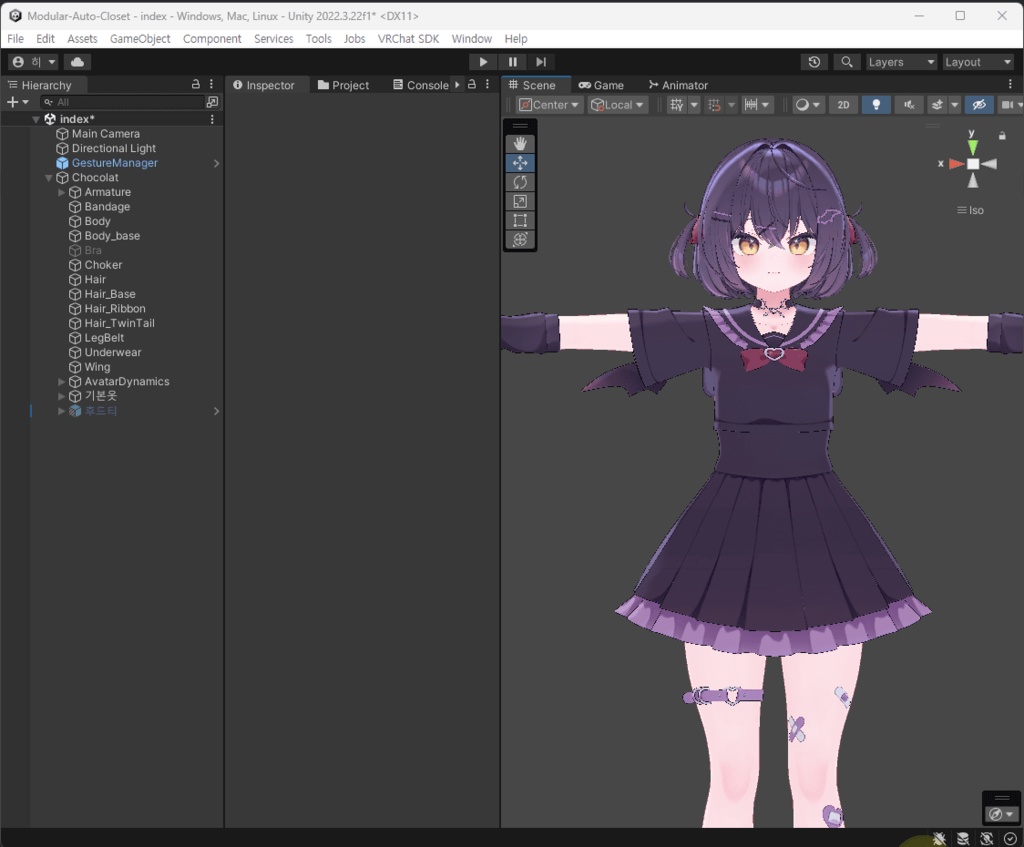Screen dimensions: 1024x847
Task: Select the Rect transform tool
Action: (x=520, y=221)
